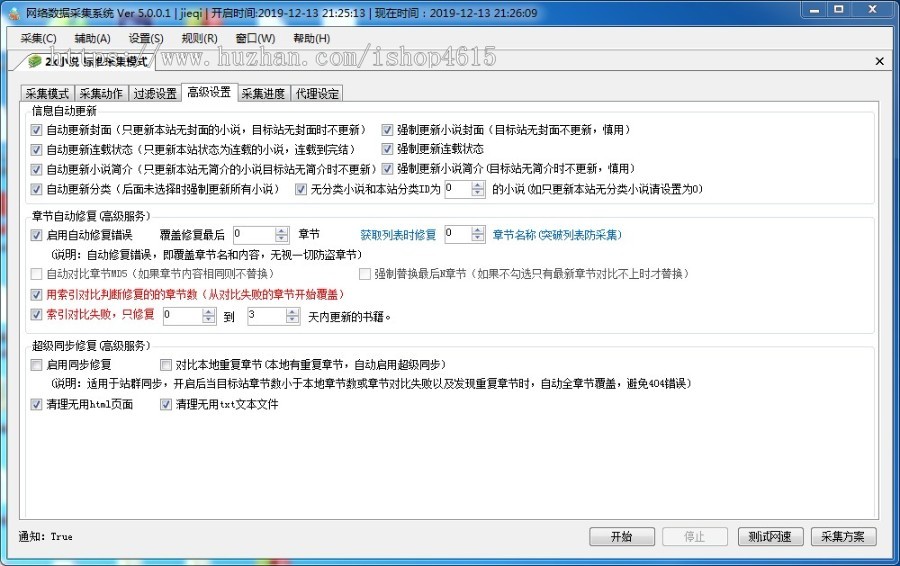This screenshot has height=566, width=900.
Task: Decrease 只修复 start day spinner
Action: 209,320
